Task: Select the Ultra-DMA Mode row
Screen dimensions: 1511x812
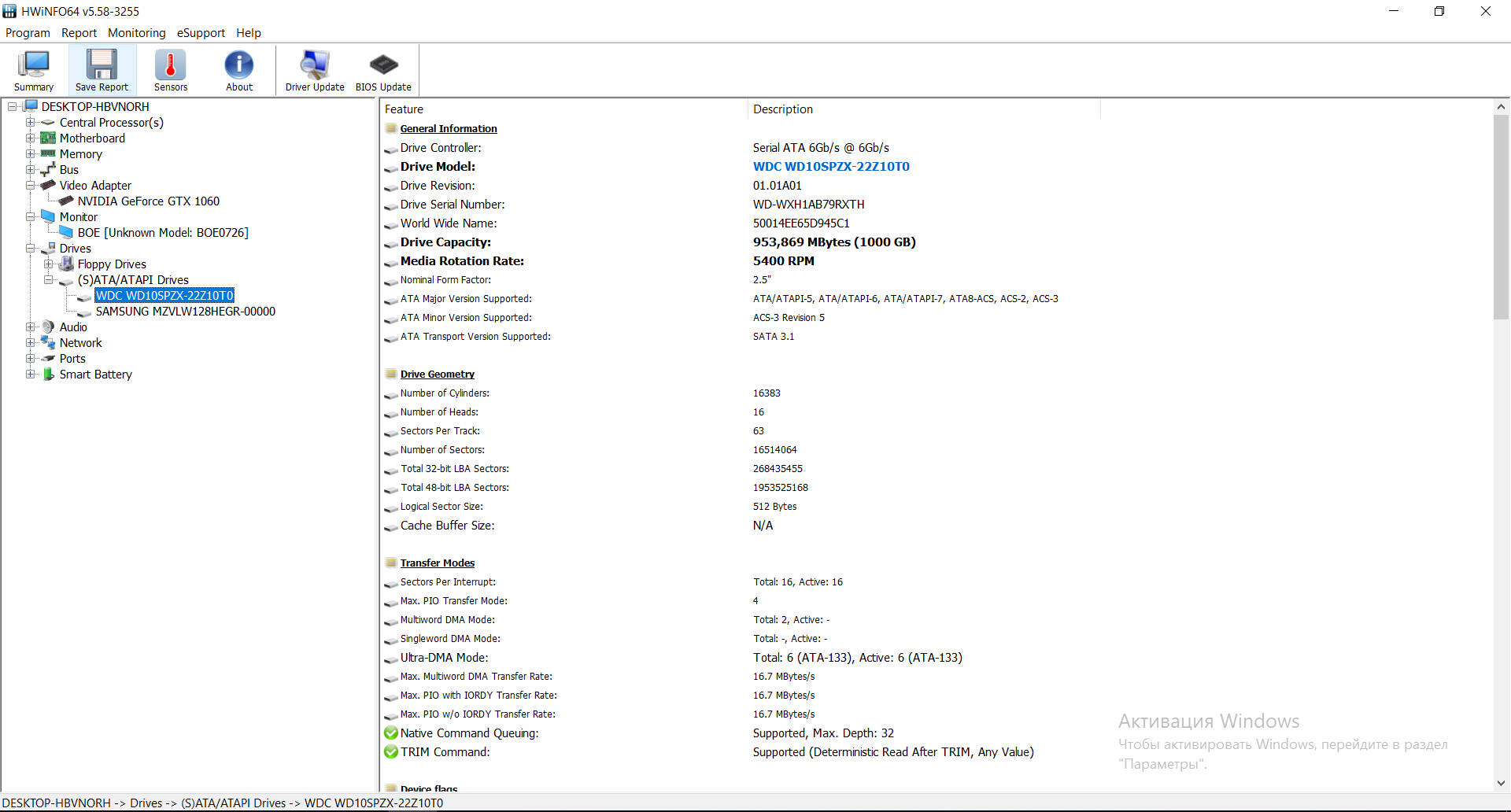Action: pos(935,658)
